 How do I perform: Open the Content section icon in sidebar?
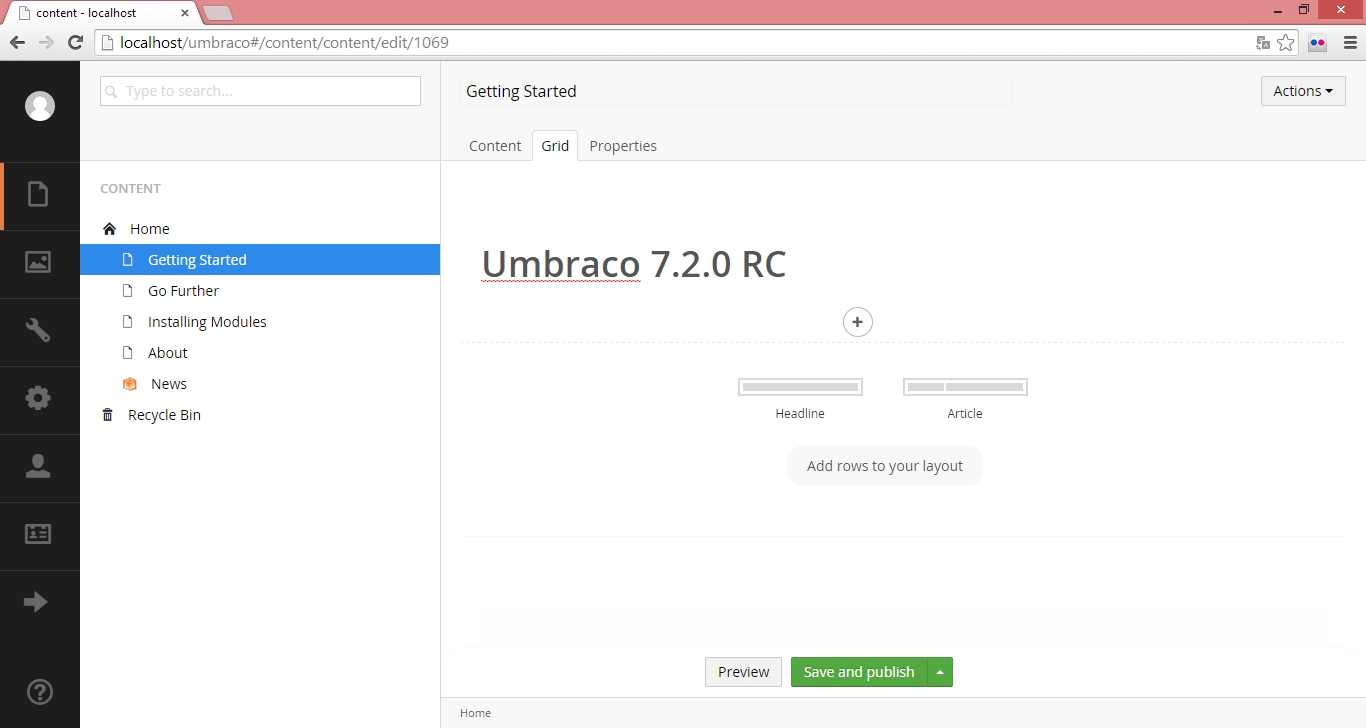[38, 194]
